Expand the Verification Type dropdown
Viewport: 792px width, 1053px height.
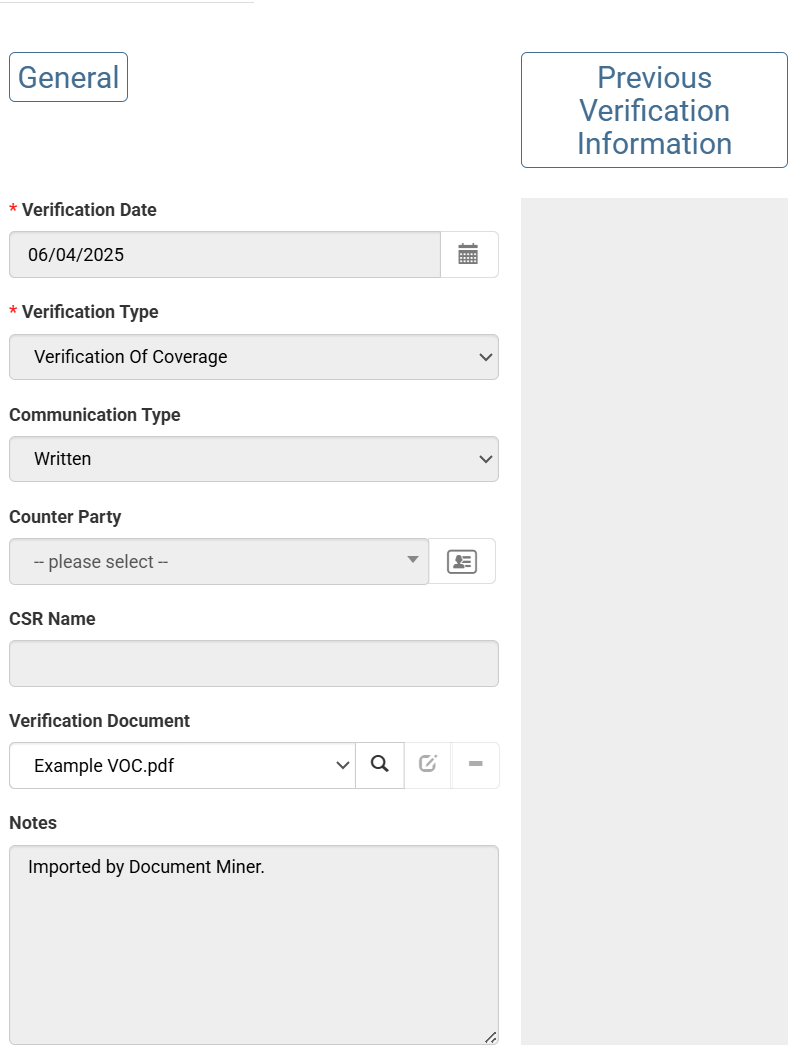pos(253,357)
